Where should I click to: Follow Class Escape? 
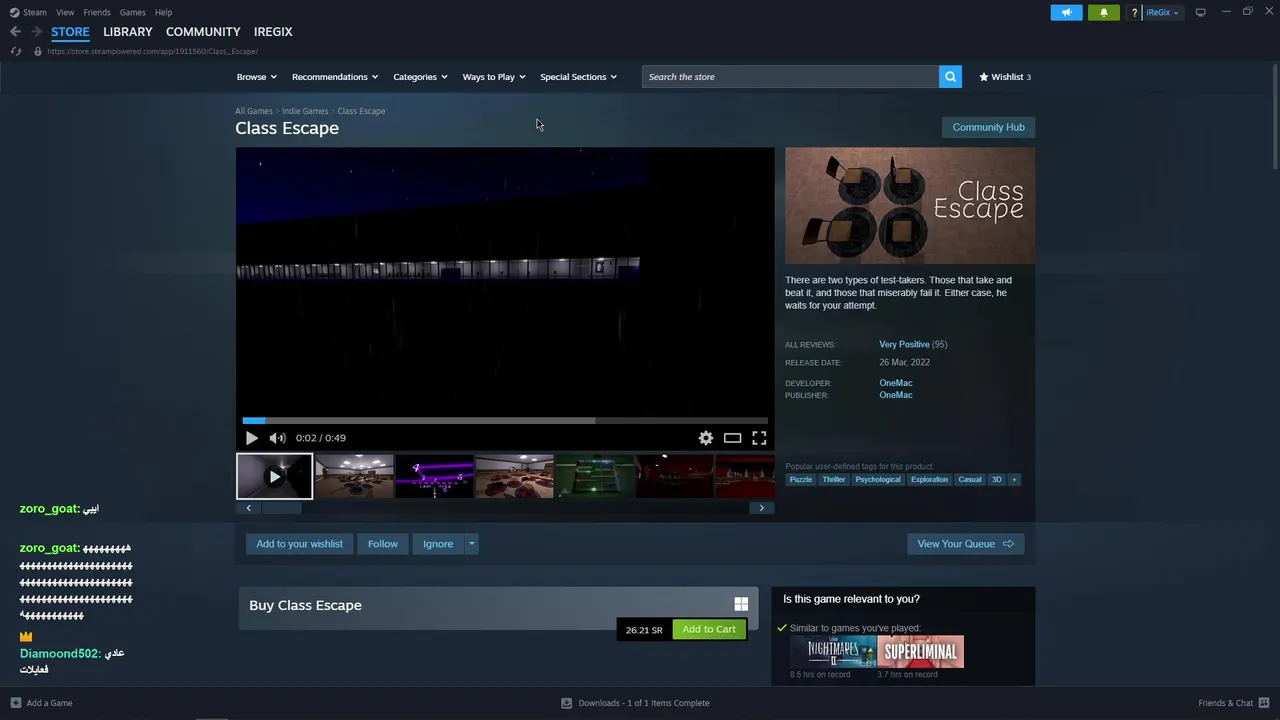pos(382,544)
